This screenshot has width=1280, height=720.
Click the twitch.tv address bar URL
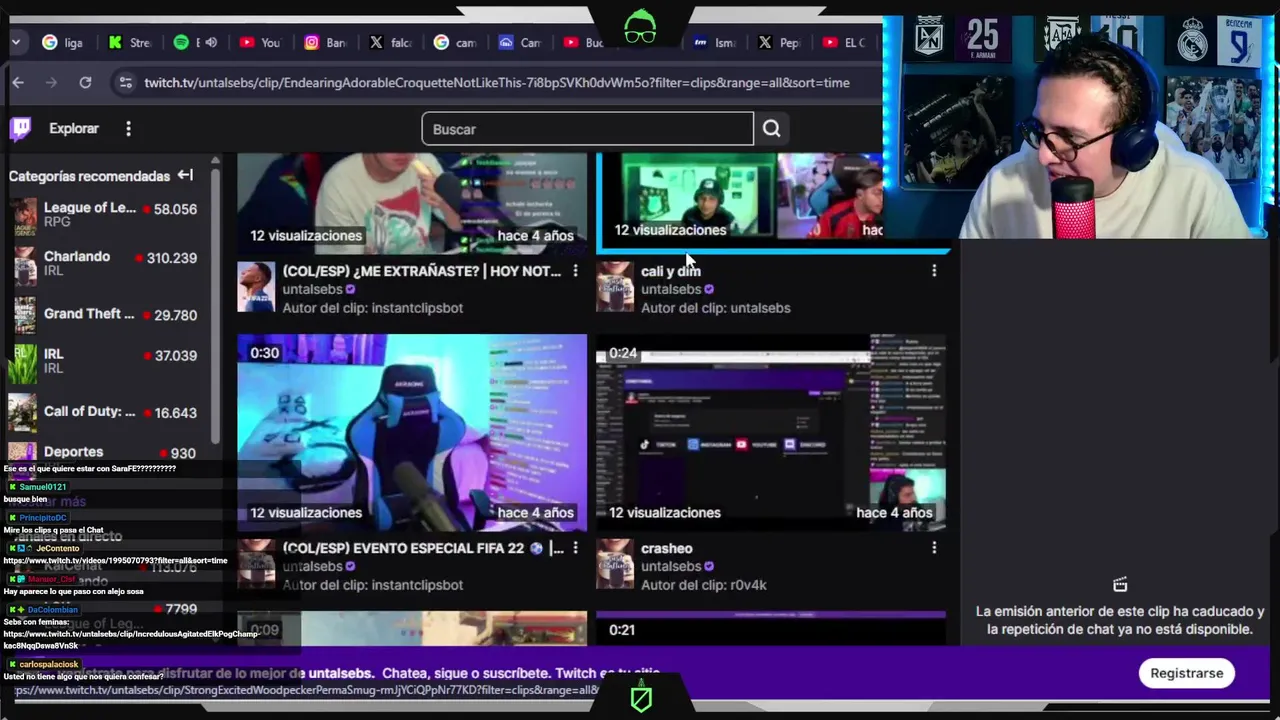tap(497, 83)
